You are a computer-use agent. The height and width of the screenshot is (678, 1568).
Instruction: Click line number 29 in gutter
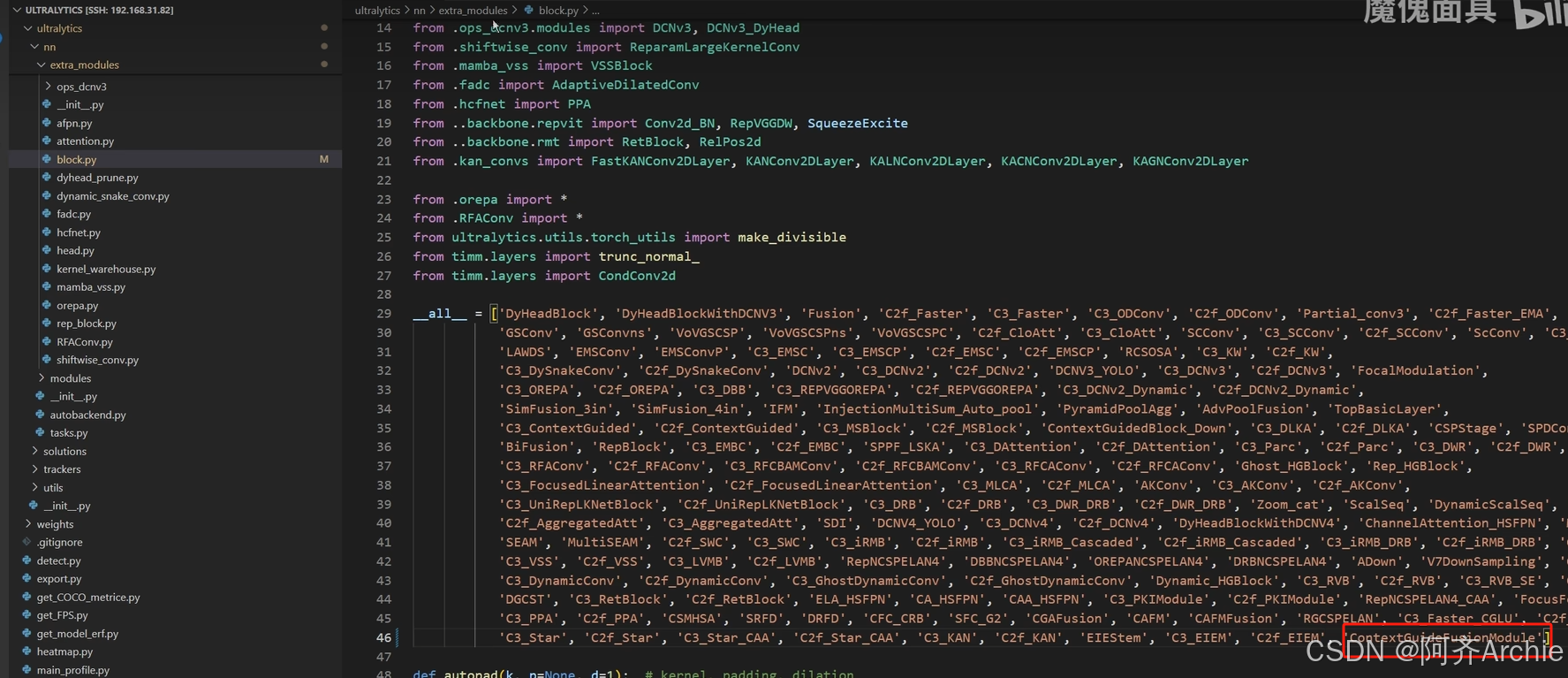click(383, 314)
